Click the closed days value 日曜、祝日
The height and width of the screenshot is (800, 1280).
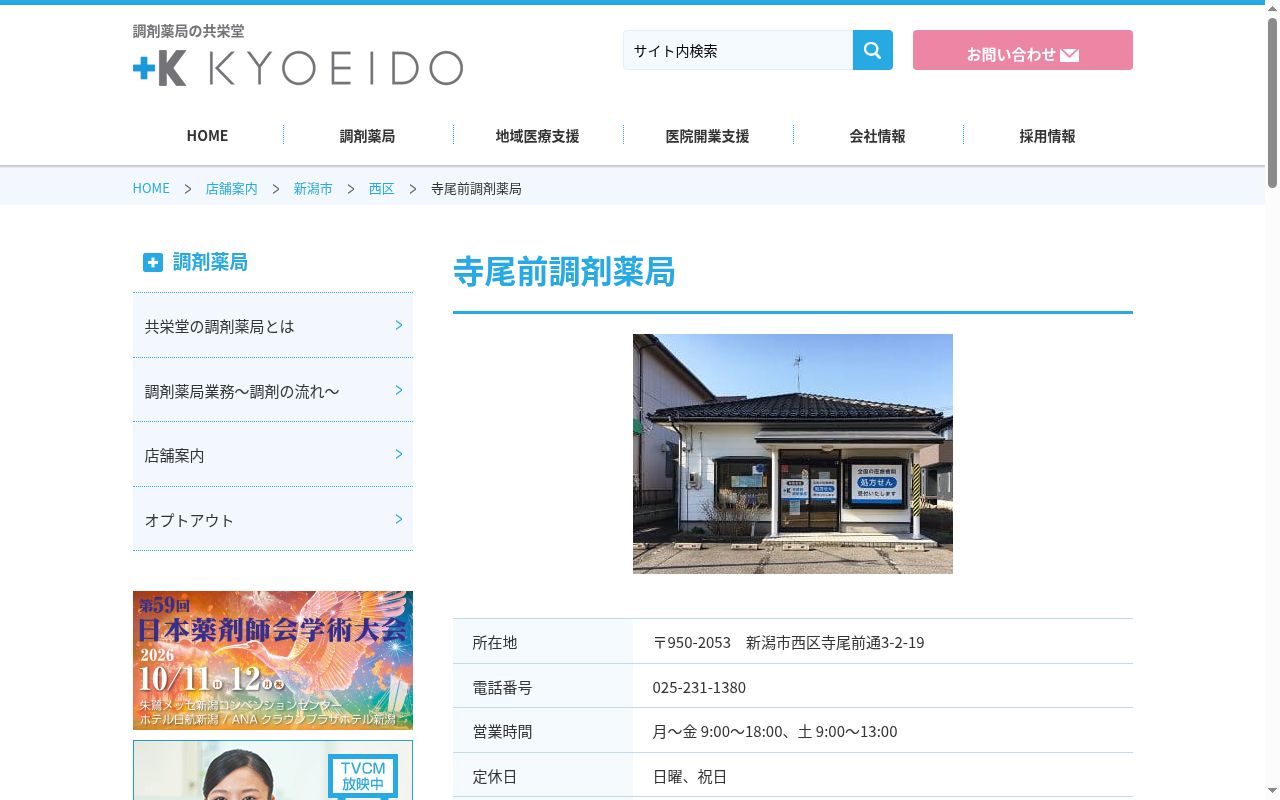point(690,776)
